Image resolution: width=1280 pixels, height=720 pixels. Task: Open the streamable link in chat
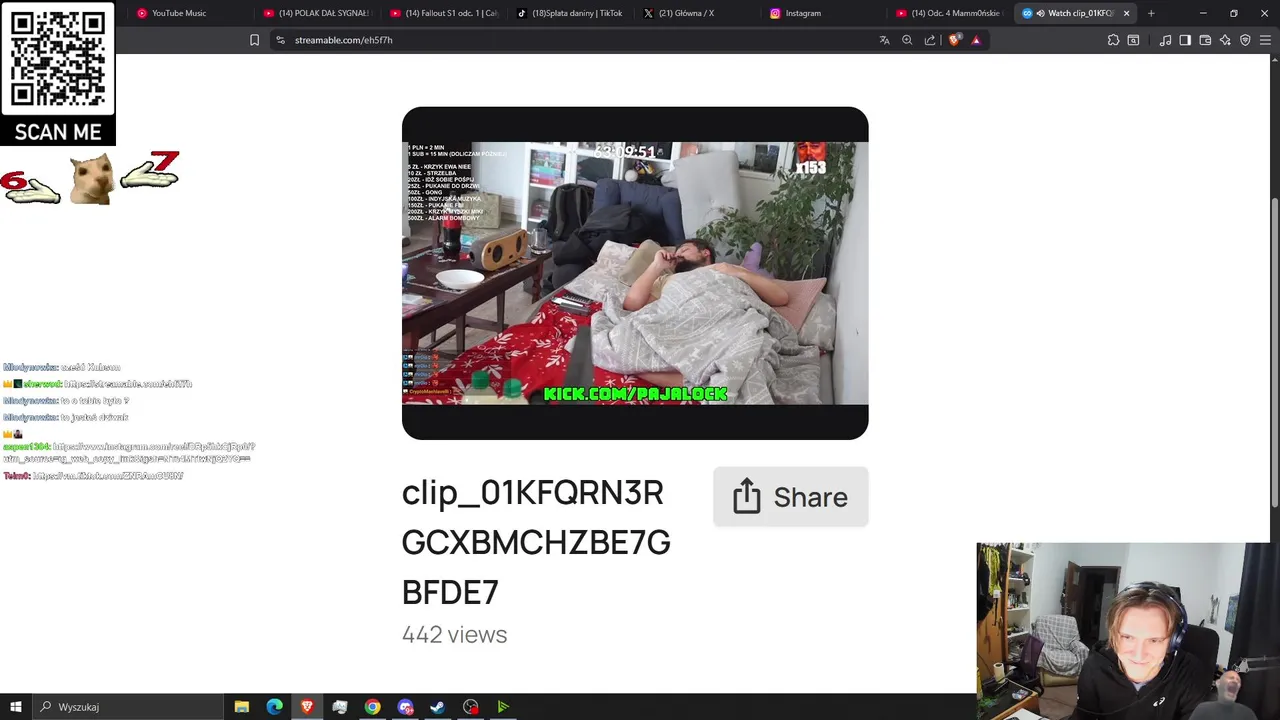click(128, 384)
